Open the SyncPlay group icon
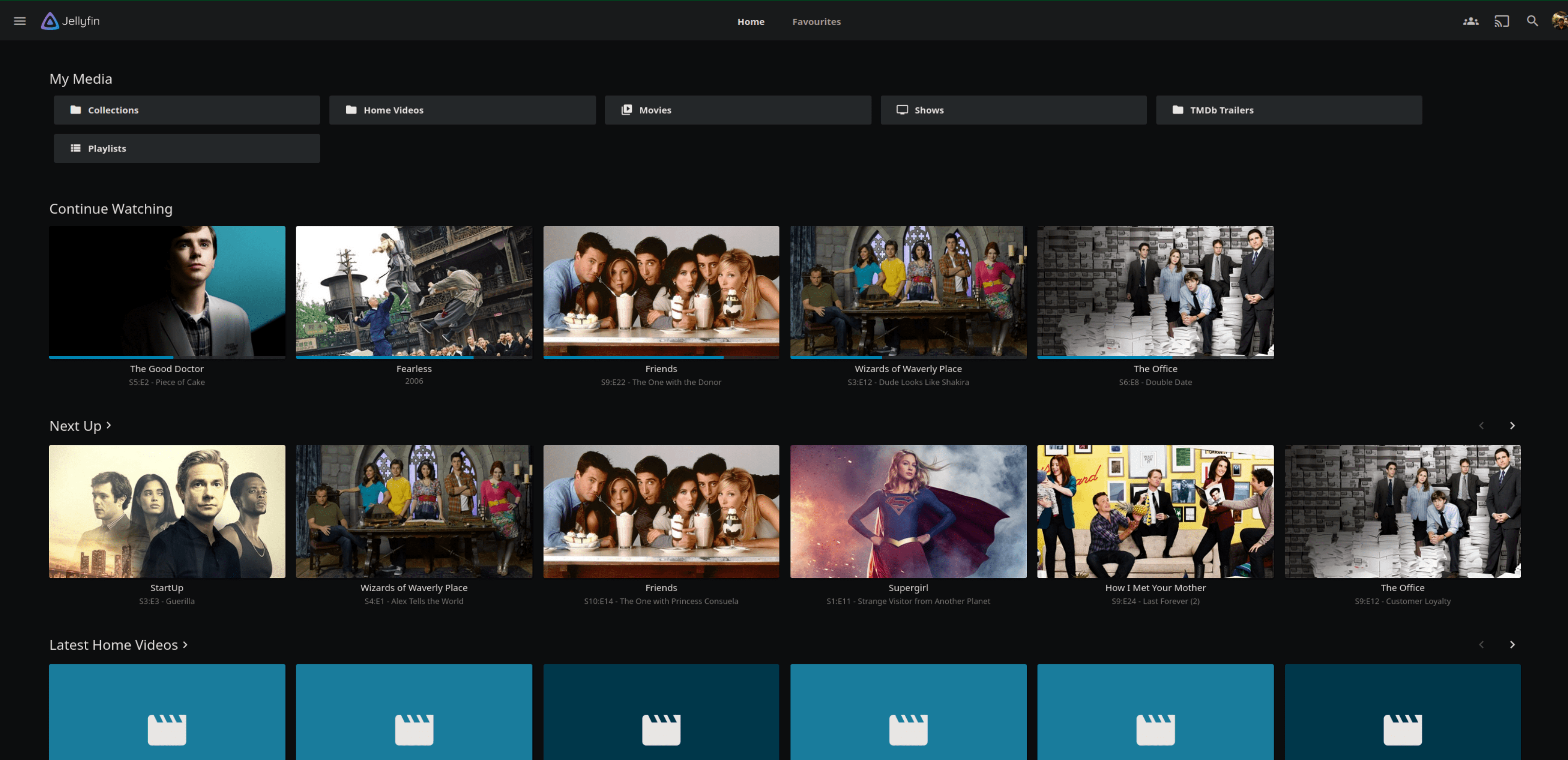The width and height of the screenshot is (1568, 760). coord(1470,21)
